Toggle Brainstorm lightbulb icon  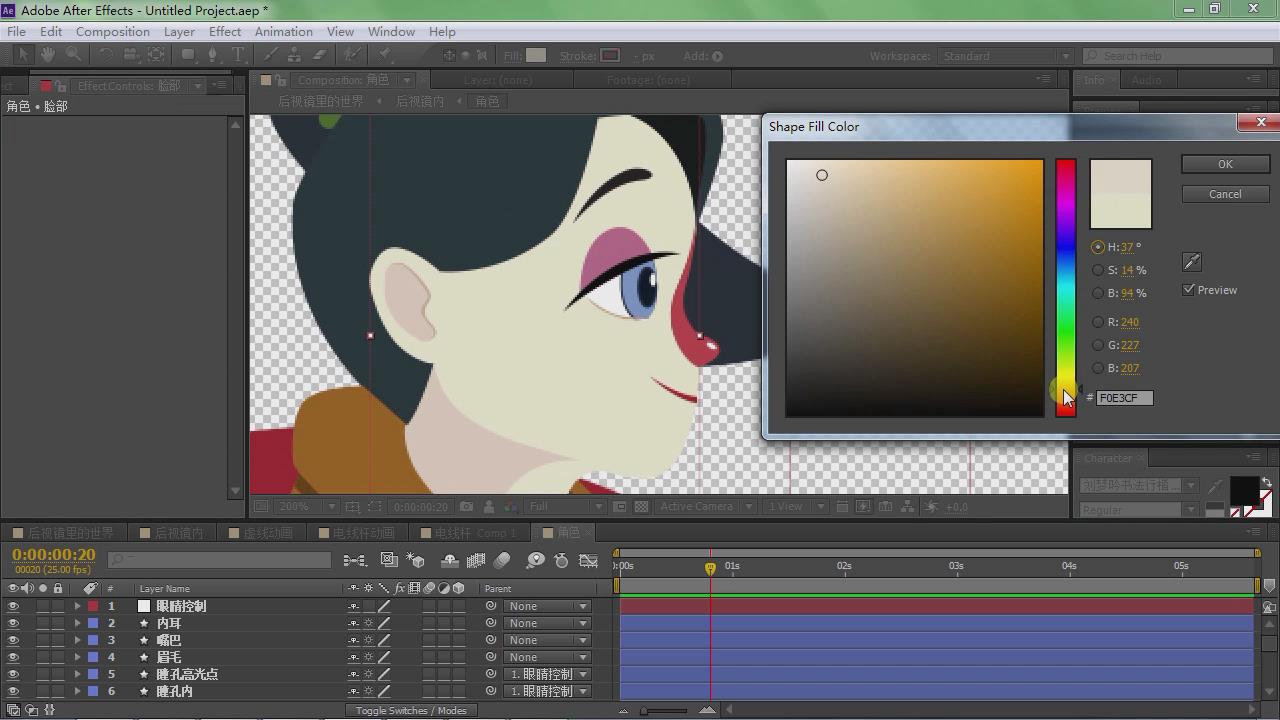tap(535, 561)
